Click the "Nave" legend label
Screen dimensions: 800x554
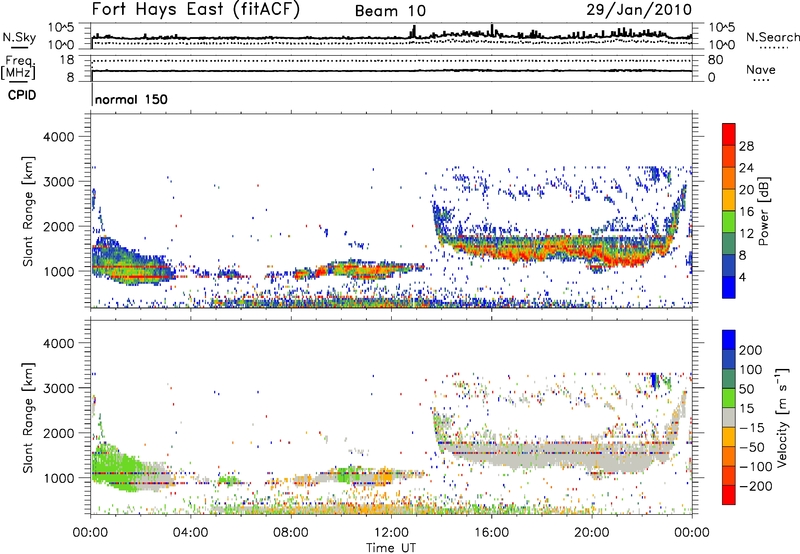(x=761, y=69)
